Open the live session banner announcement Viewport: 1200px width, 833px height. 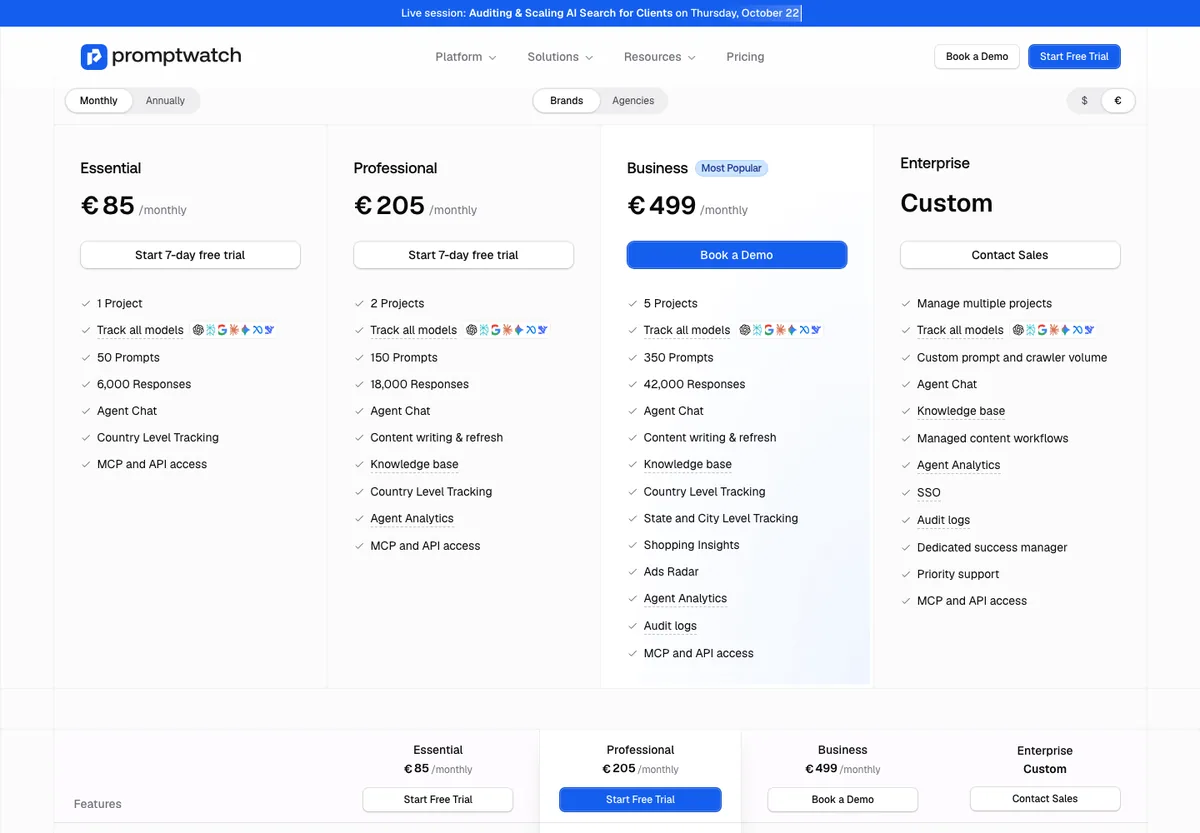(600, 13)
